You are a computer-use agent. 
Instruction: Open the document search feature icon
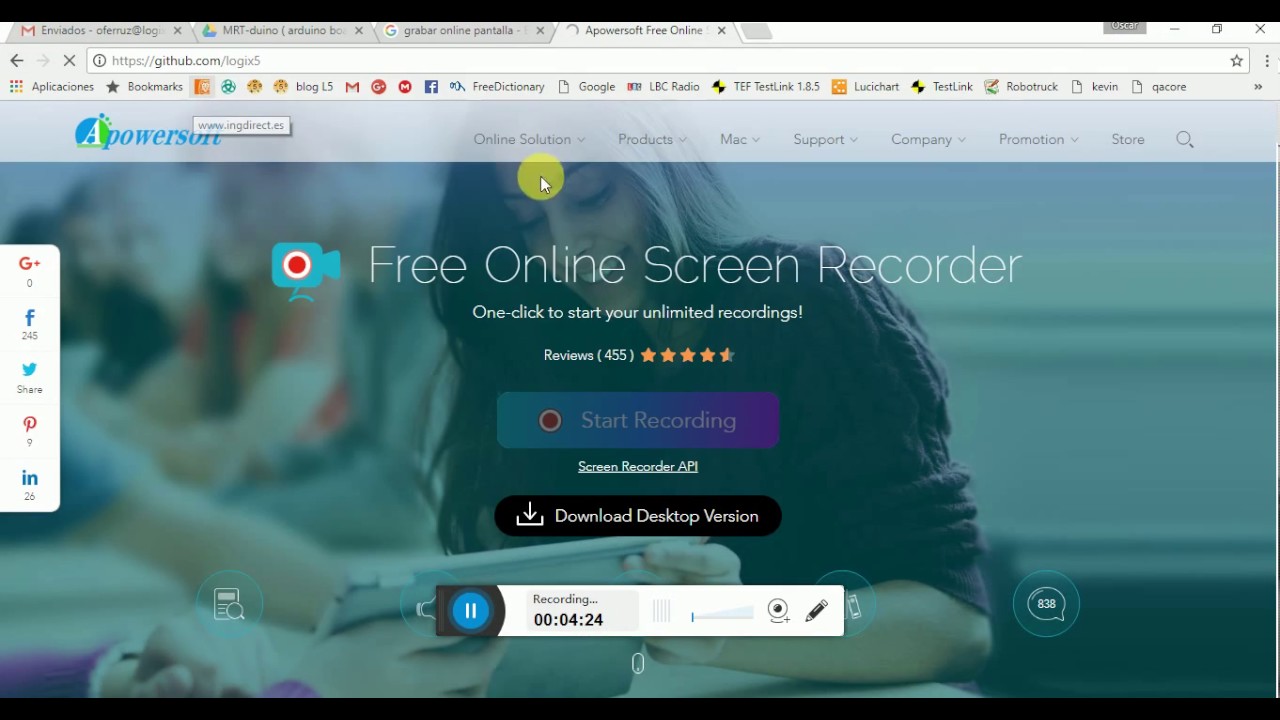[x=230, y=604]
